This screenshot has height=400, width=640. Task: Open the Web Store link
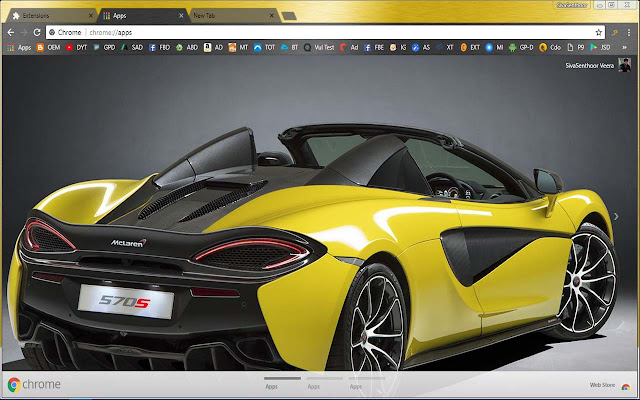click(609, 385)
